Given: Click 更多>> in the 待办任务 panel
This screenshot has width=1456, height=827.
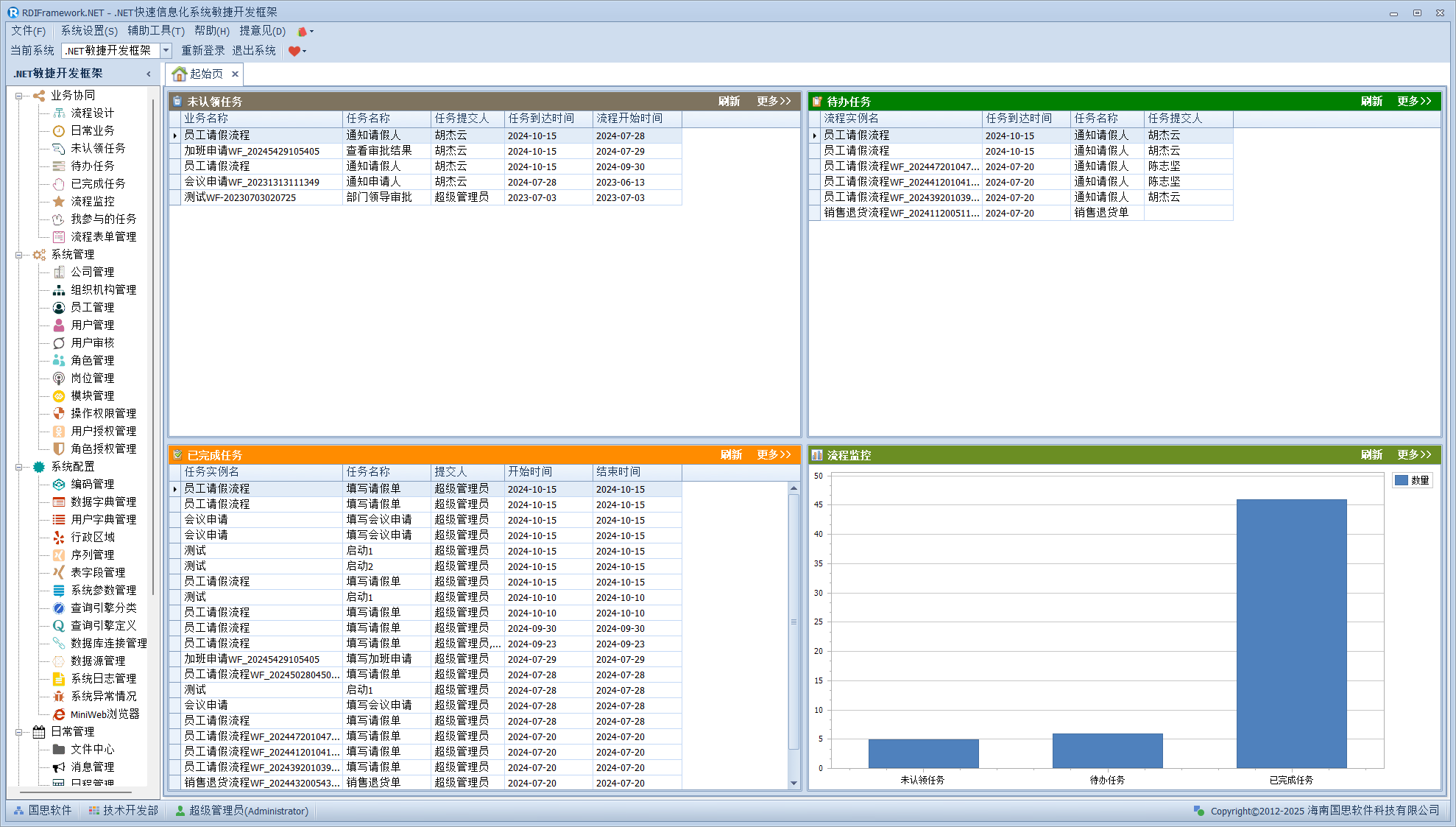Looking at the screenshot, I should (x=1414, y=102).
